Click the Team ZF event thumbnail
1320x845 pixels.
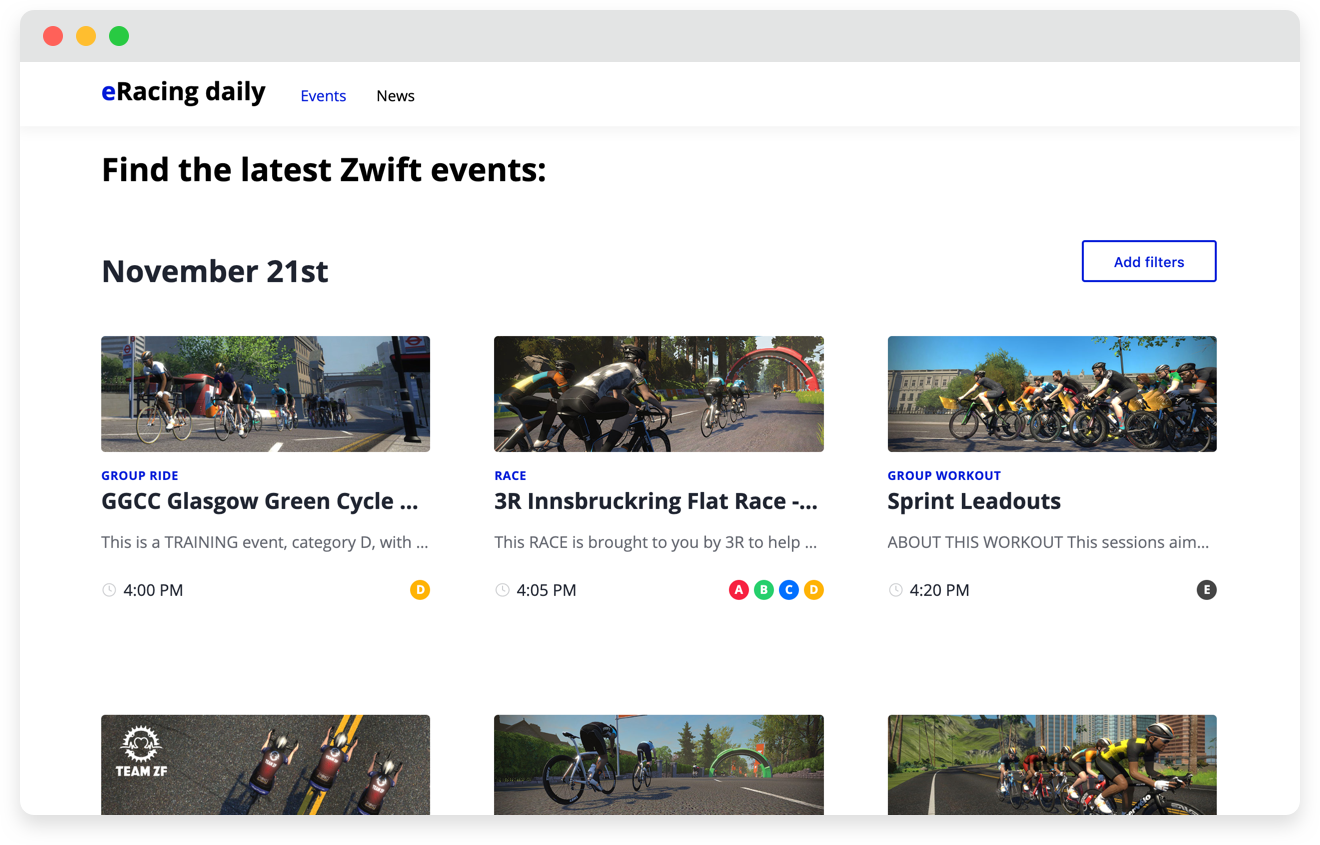[x=265, y=770]
